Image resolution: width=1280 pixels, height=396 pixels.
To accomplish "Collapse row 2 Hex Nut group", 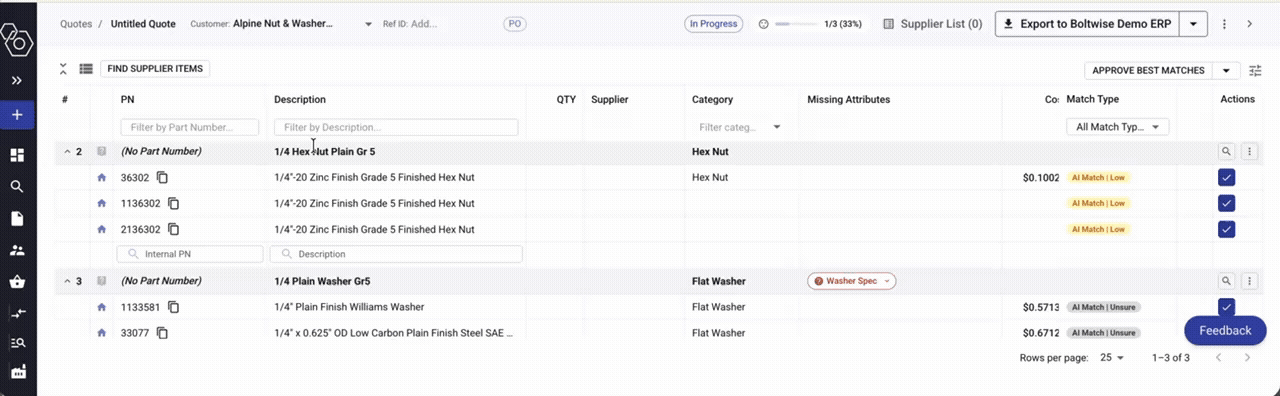I will (67, 152).
